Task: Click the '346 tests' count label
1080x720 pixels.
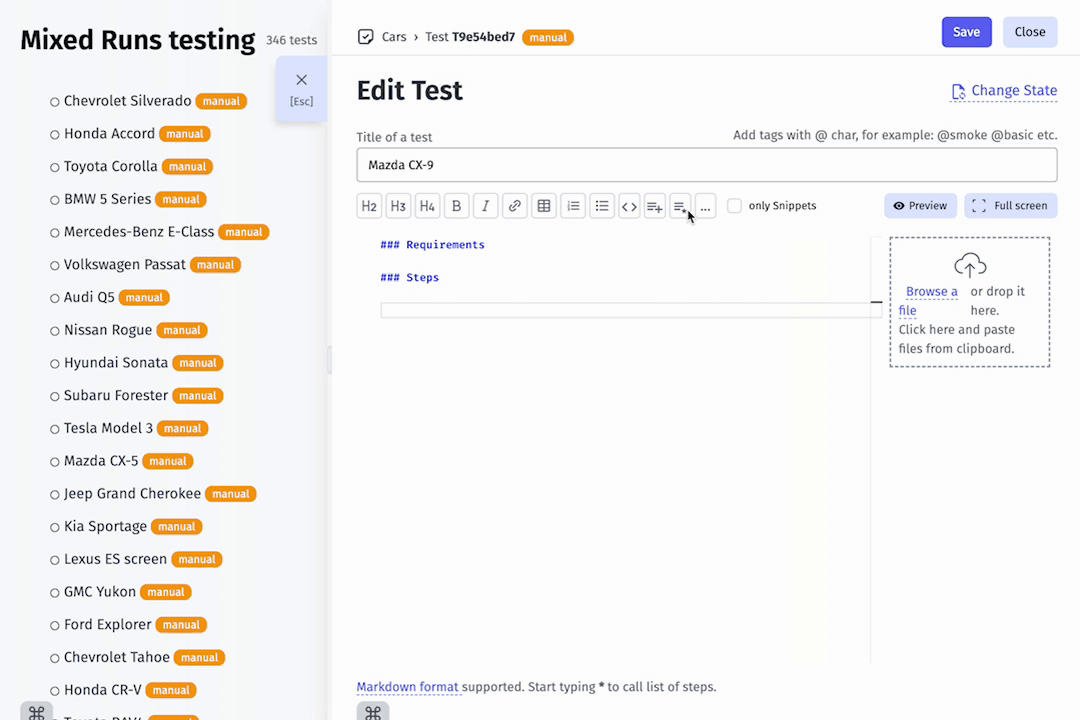Action: 291,41
